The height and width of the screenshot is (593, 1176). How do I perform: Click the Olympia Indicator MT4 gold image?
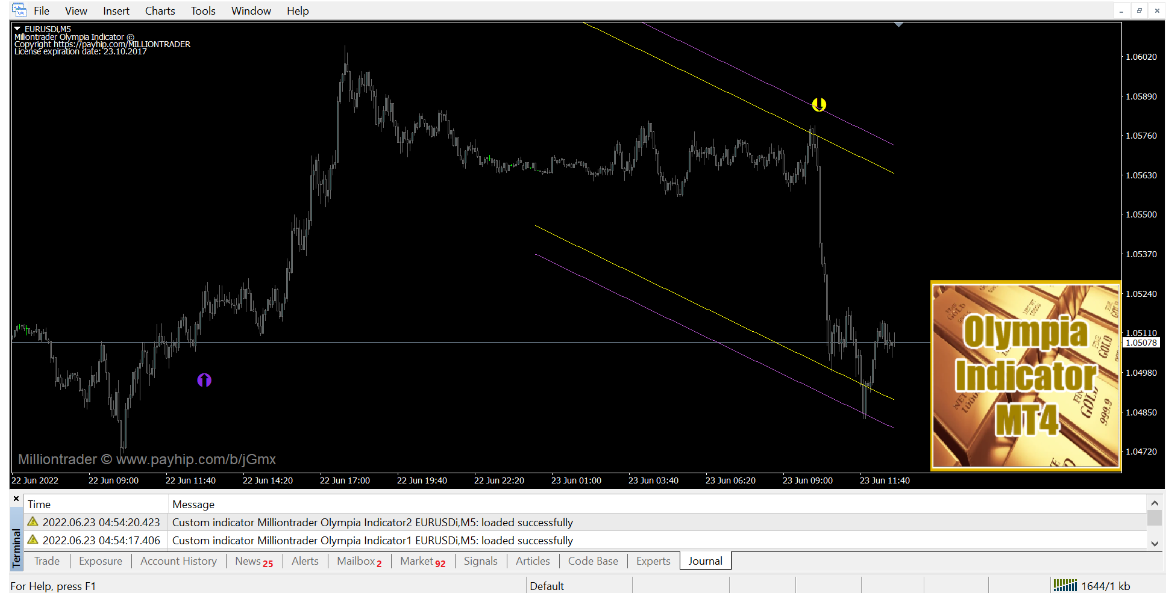click(x=1025, y=376)
